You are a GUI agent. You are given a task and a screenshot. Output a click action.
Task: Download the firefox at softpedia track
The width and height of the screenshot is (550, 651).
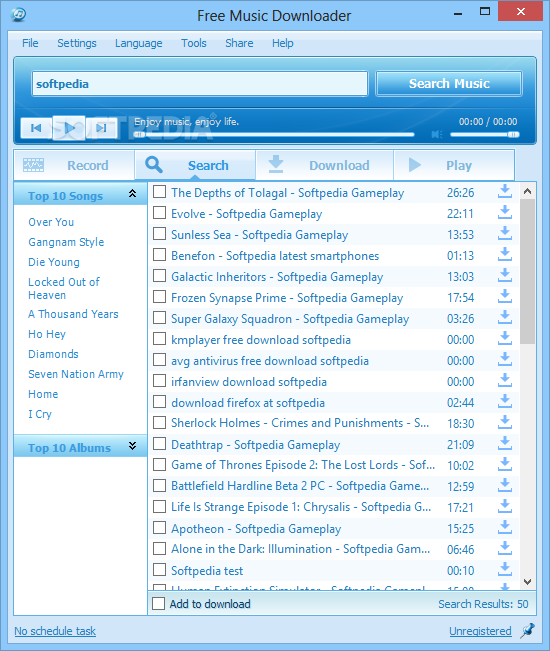coord(505,402)
